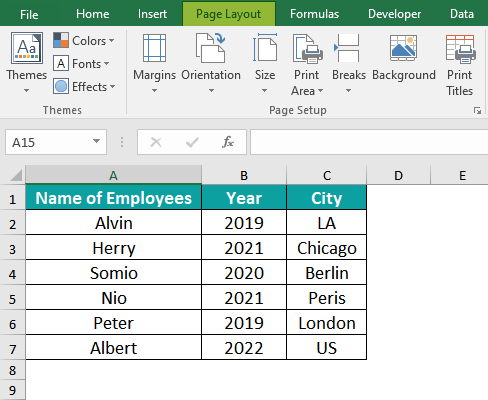The image size is (488, 400).
Task: Select the cell with year 2020
Action: [x=244, y=273]
